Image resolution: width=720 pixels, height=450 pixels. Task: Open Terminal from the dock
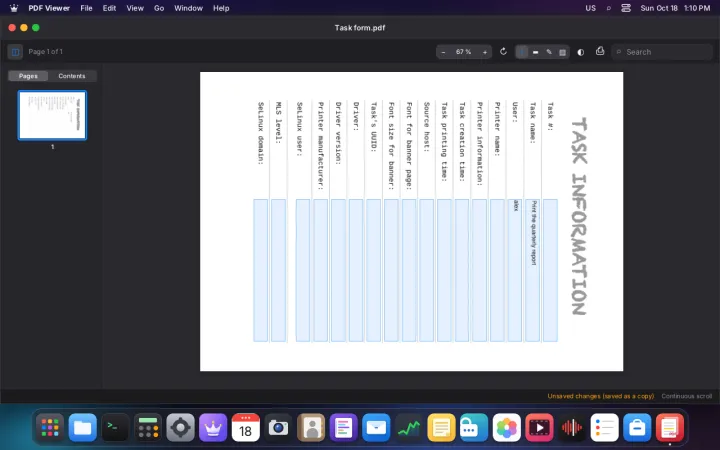[x=115, y=428]
